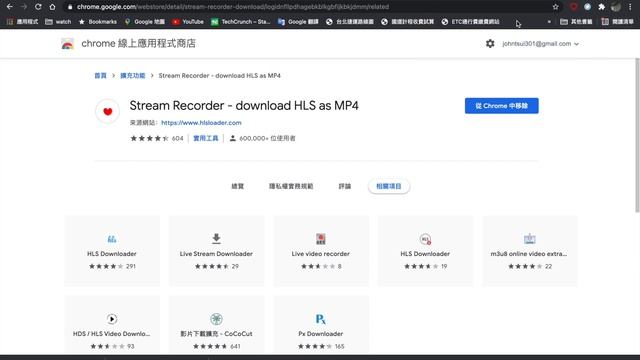
Task: Click the Live Stream Downloader arrow icon
Action: (x=216, y=239)
